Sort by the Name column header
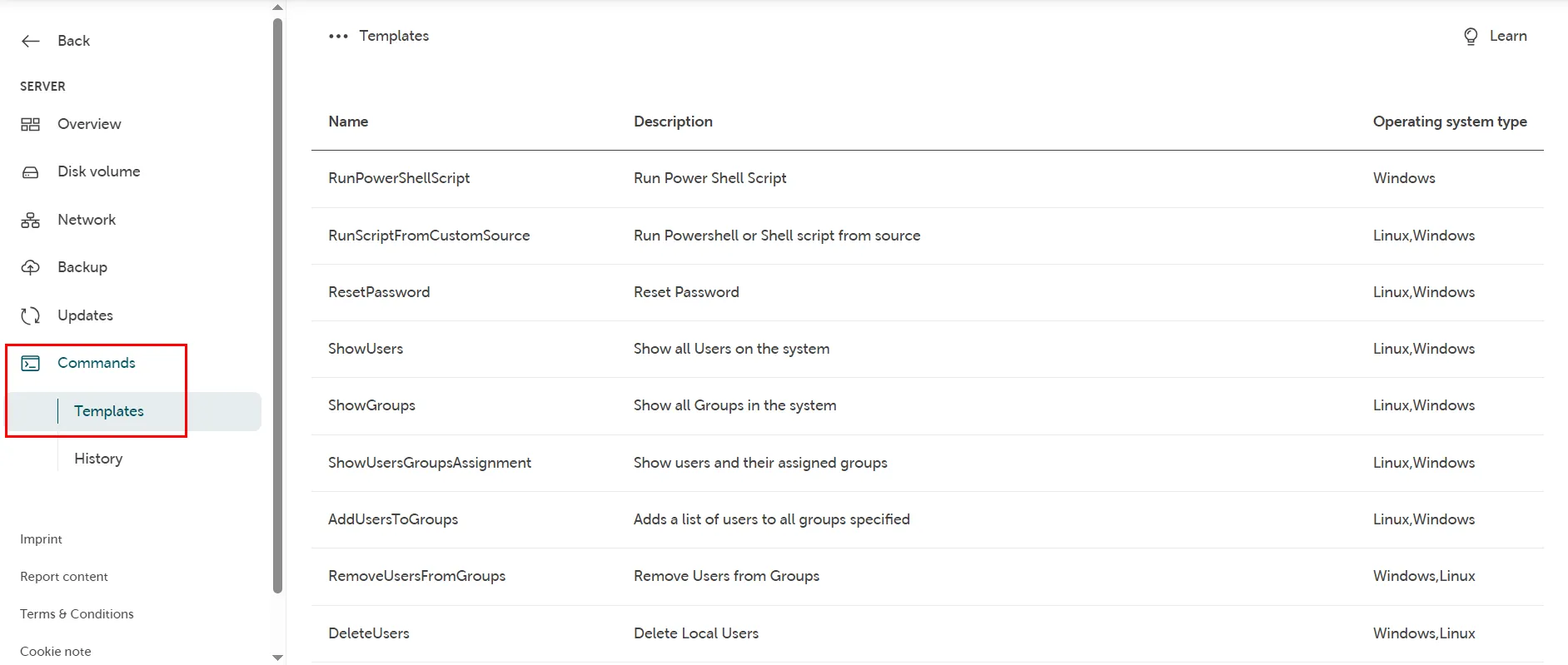This screenshot has height=665, width=1568. pyautogui.click(x=348, y=122)
